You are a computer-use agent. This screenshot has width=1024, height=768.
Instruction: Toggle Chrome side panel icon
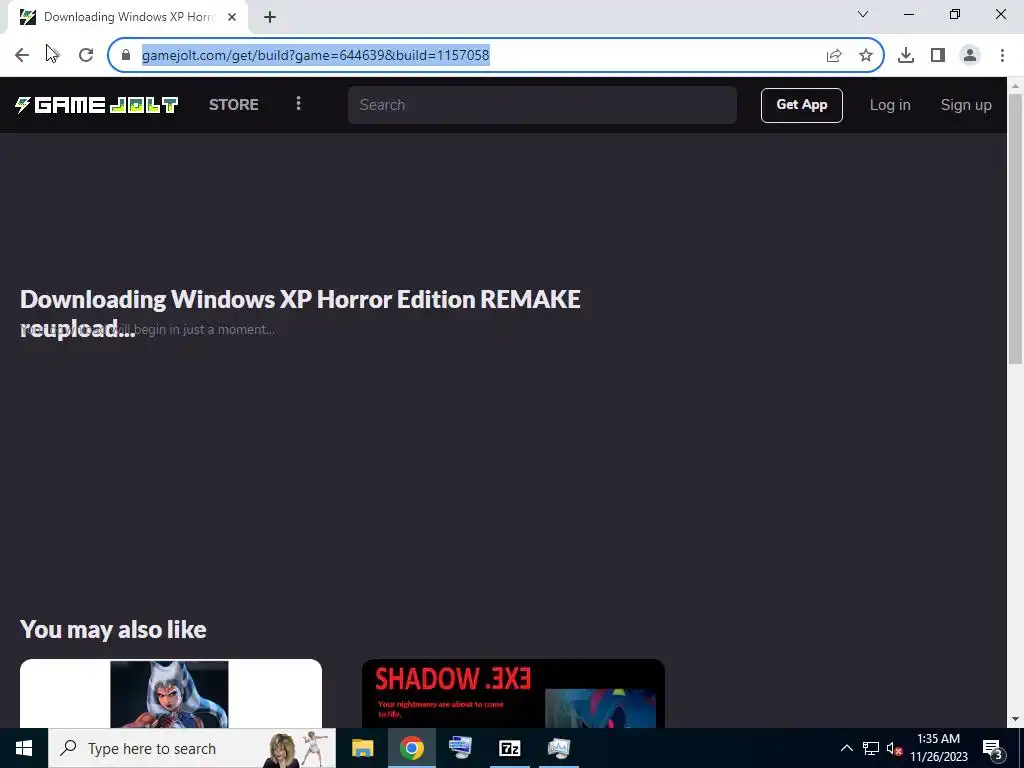pos(938,56)
